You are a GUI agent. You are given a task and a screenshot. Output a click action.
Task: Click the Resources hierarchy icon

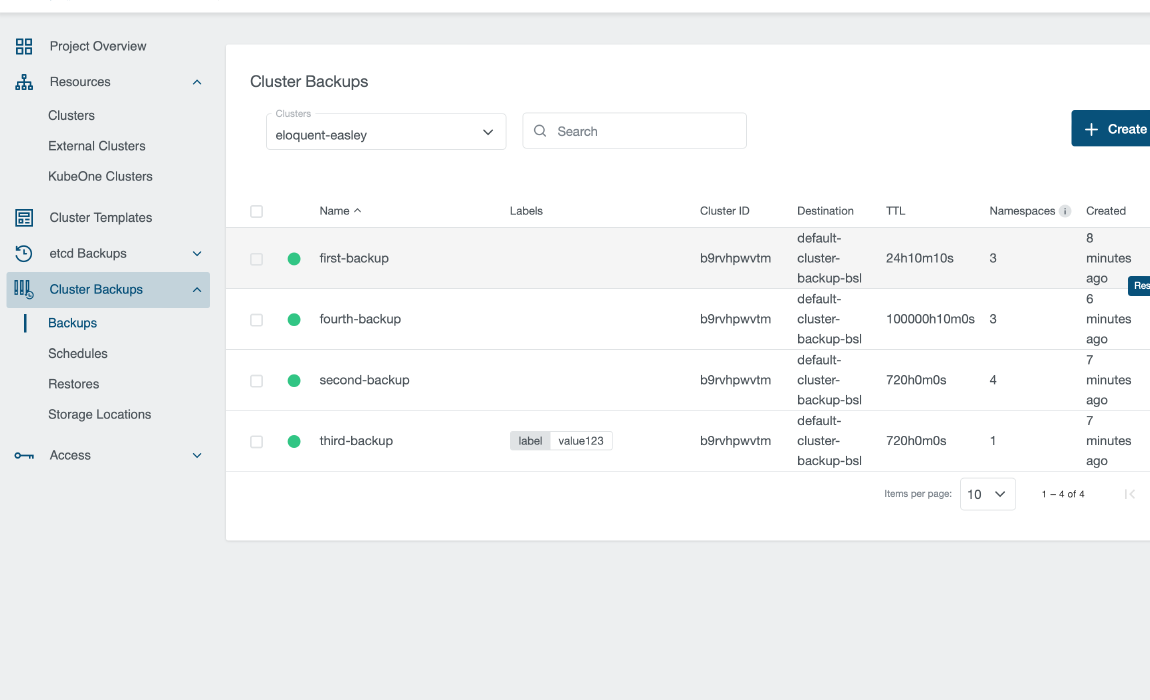(x=24, y=82)
